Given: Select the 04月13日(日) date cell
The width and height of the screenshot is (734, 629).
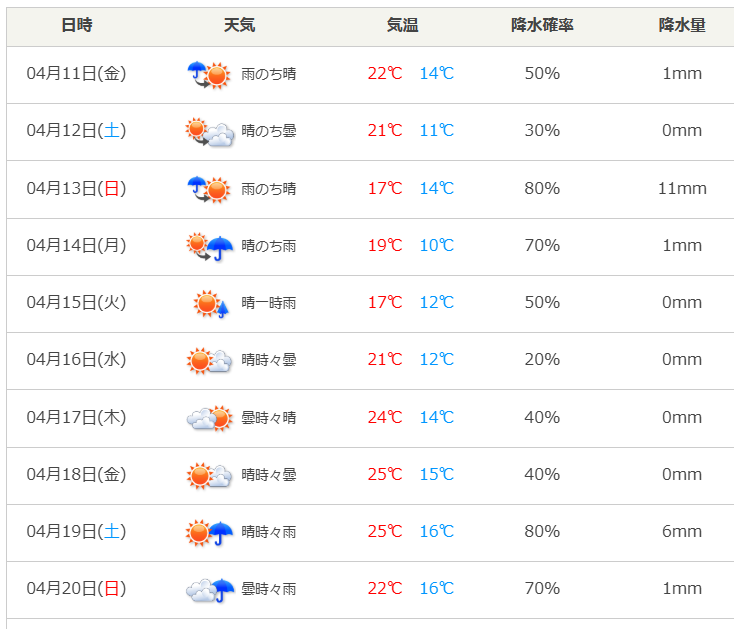Looking at the screenshot, I should (76, 188).
